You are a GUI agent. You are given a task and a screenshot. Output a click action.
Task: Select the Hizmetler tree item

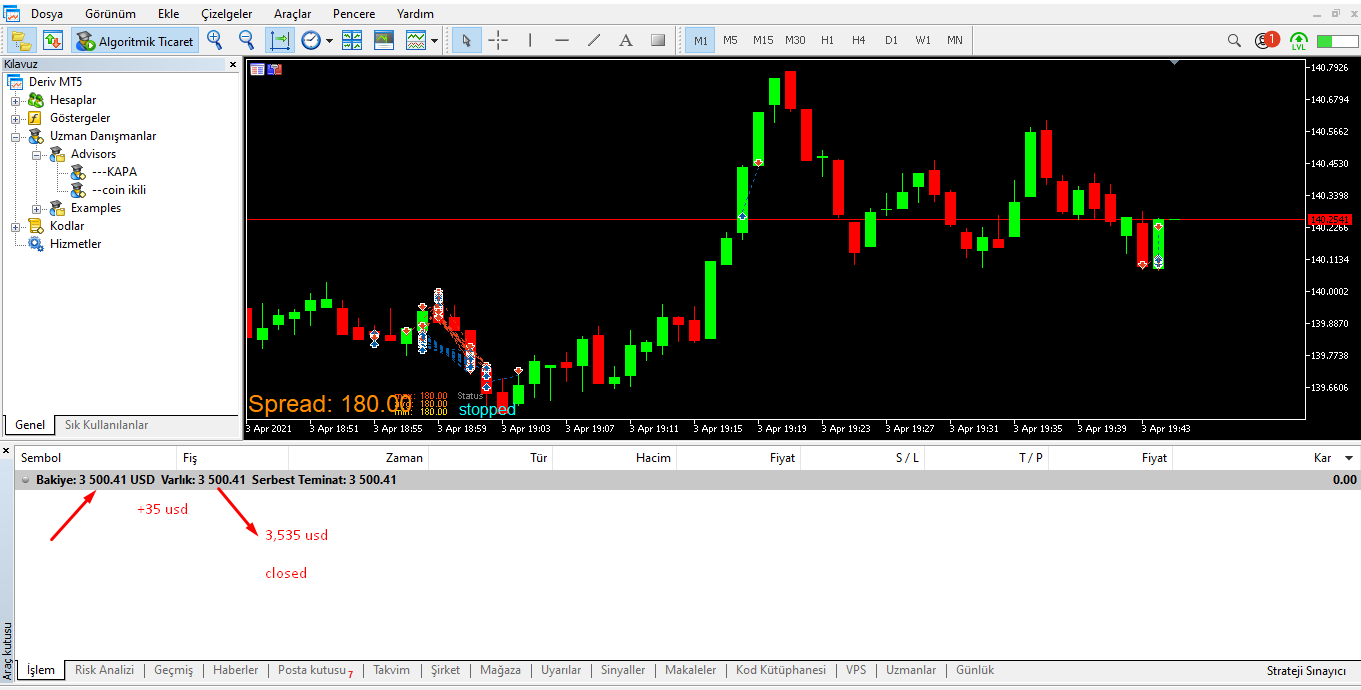tap(75, 244)
